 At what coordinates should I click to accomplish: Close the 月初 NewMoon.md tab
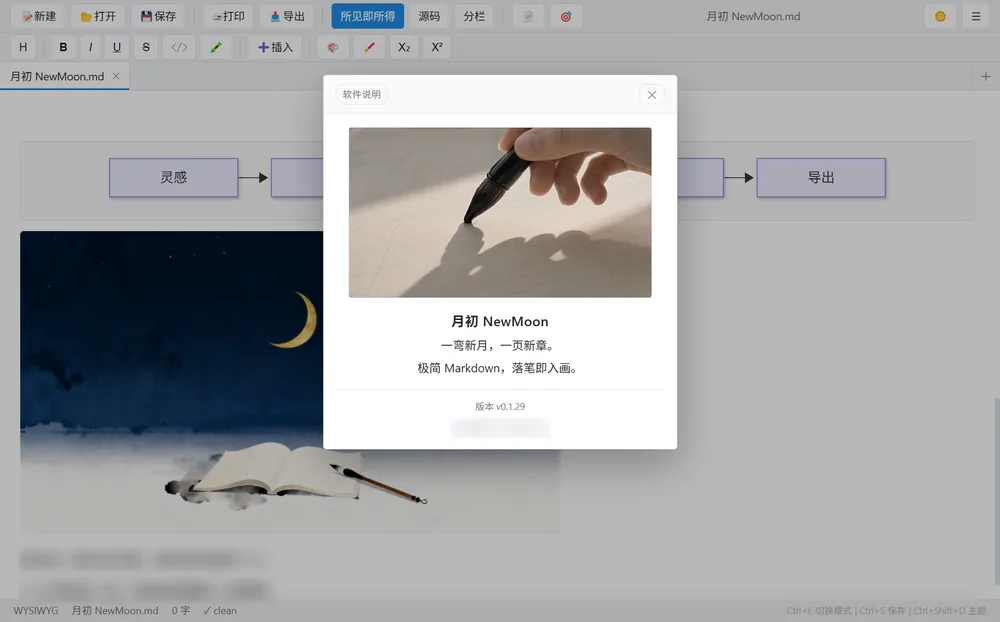coord(116,76)
